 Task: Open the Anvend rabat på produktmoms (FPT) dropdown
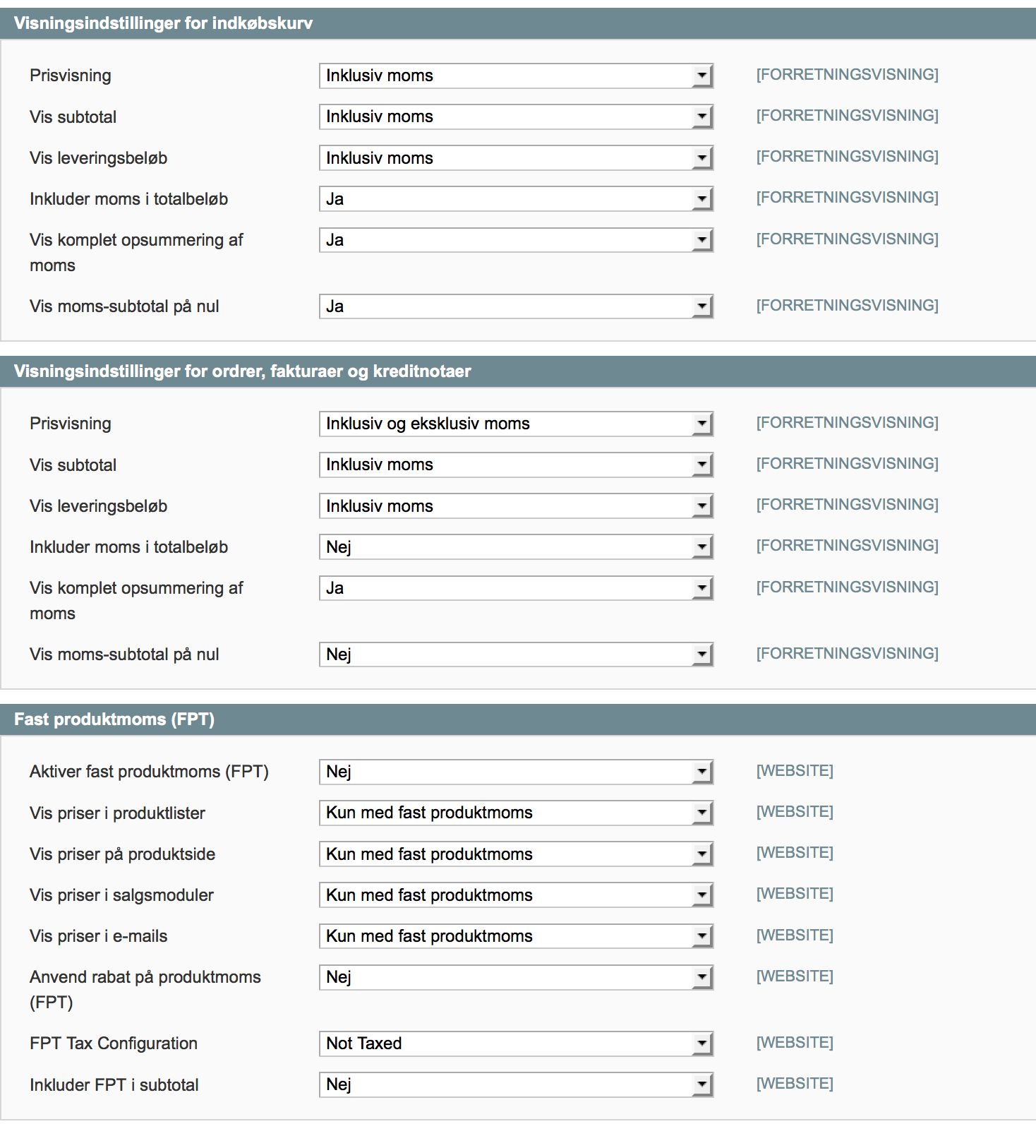pos(516,977)
